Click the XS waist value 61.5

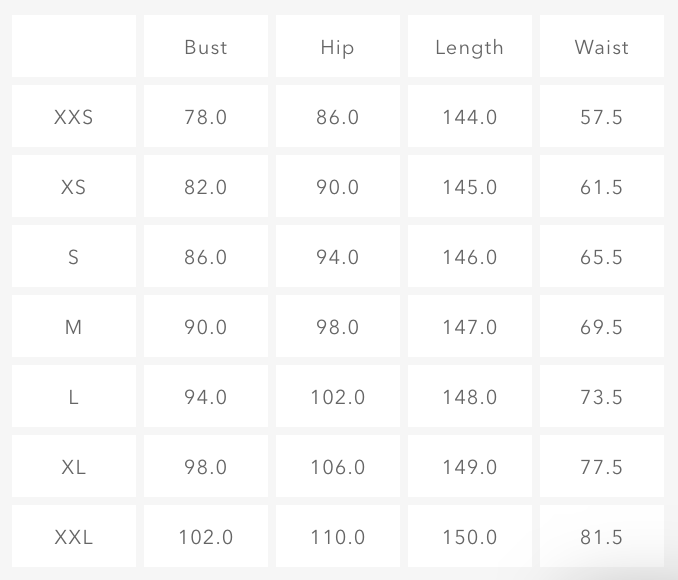point(602,187)
